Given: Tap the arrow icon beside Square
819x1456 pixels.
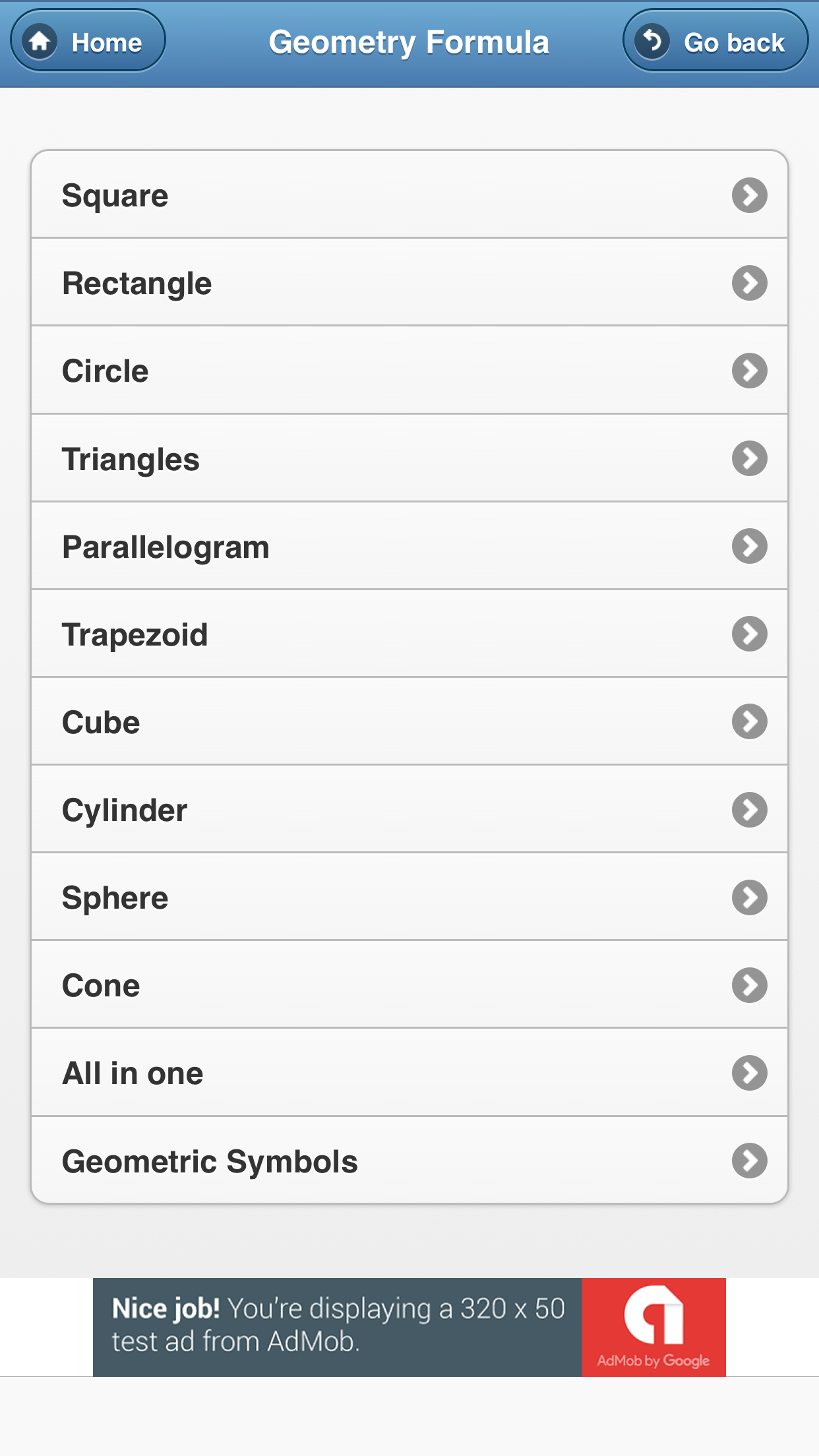Looking at the screenshot, I should [x=749, y=195].
